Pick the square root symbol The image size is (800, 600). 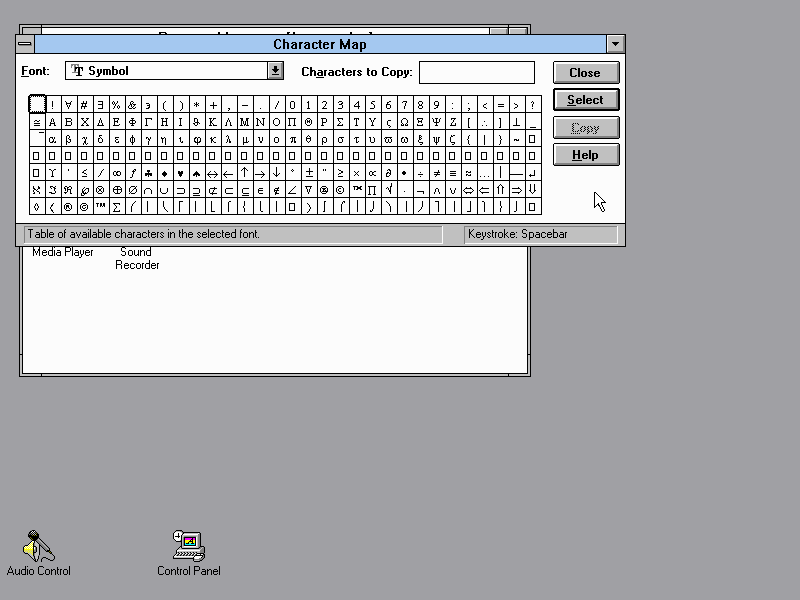coord(388,190)
